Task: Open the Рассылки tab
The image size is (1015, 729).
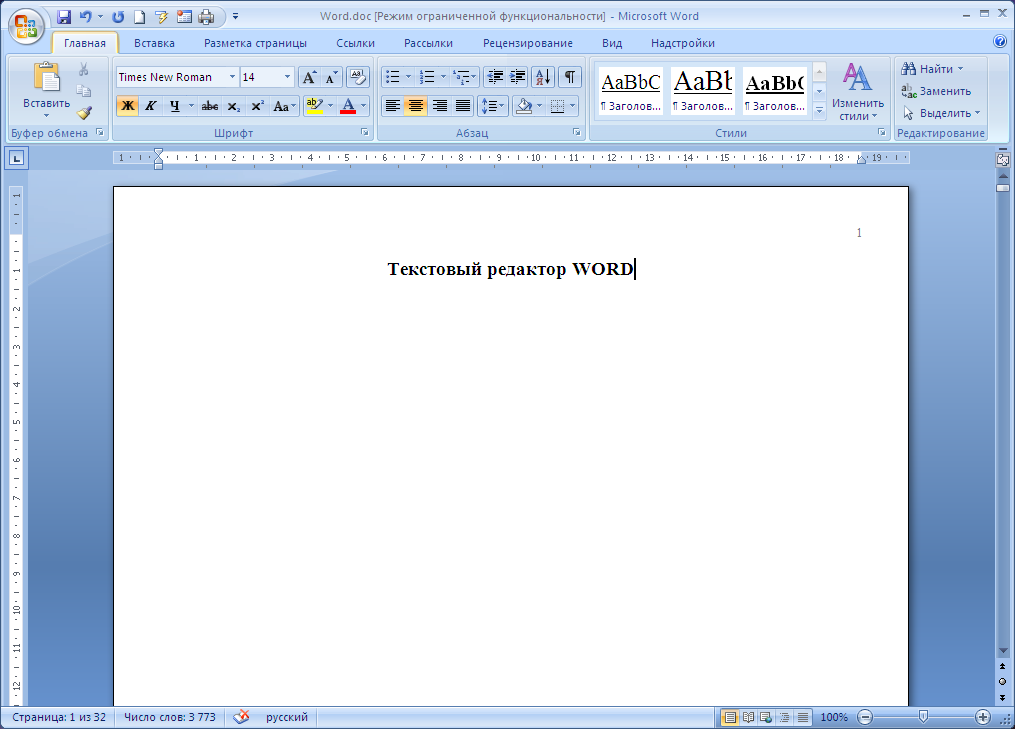Action: [x=429, y=43]
